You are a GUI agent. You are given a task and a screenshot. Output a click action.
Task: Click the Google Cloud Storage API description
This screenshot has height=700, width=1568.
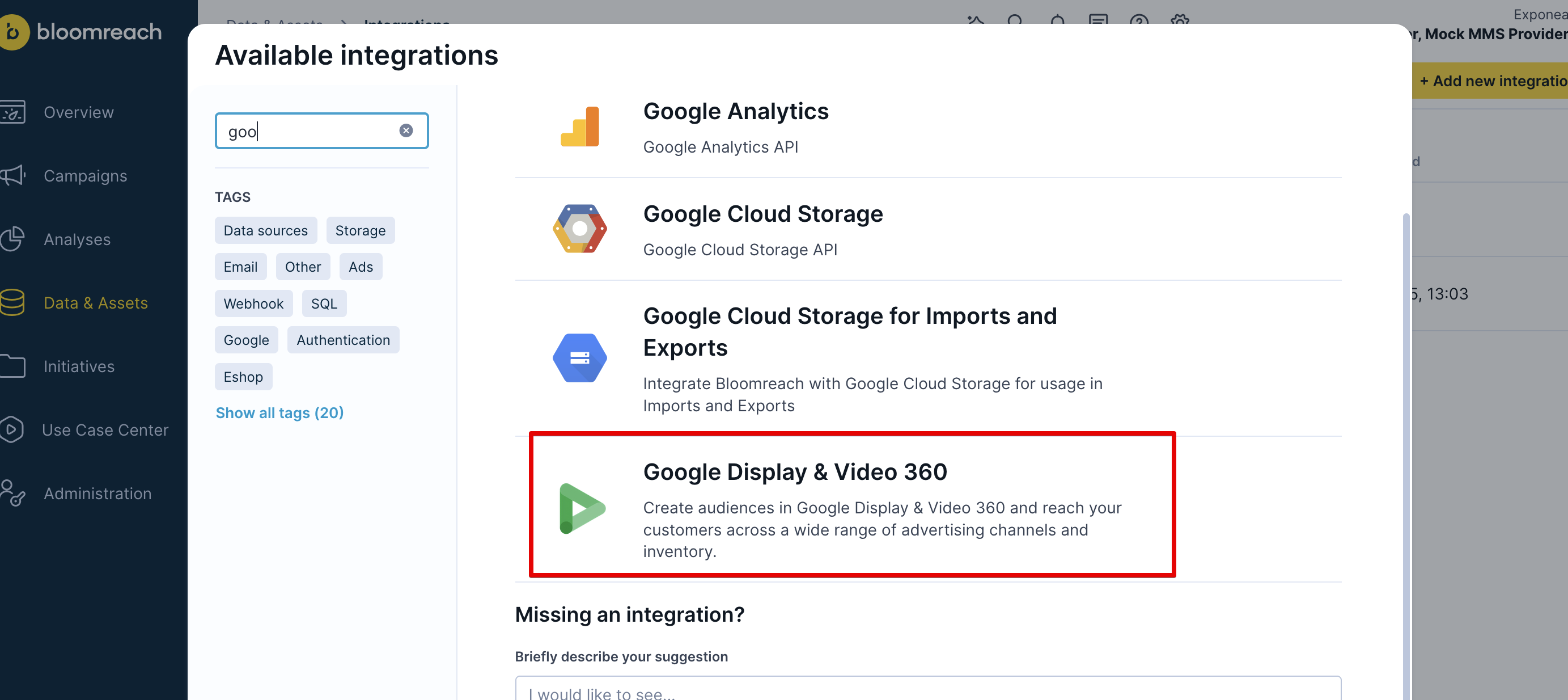tap(740, 250)
